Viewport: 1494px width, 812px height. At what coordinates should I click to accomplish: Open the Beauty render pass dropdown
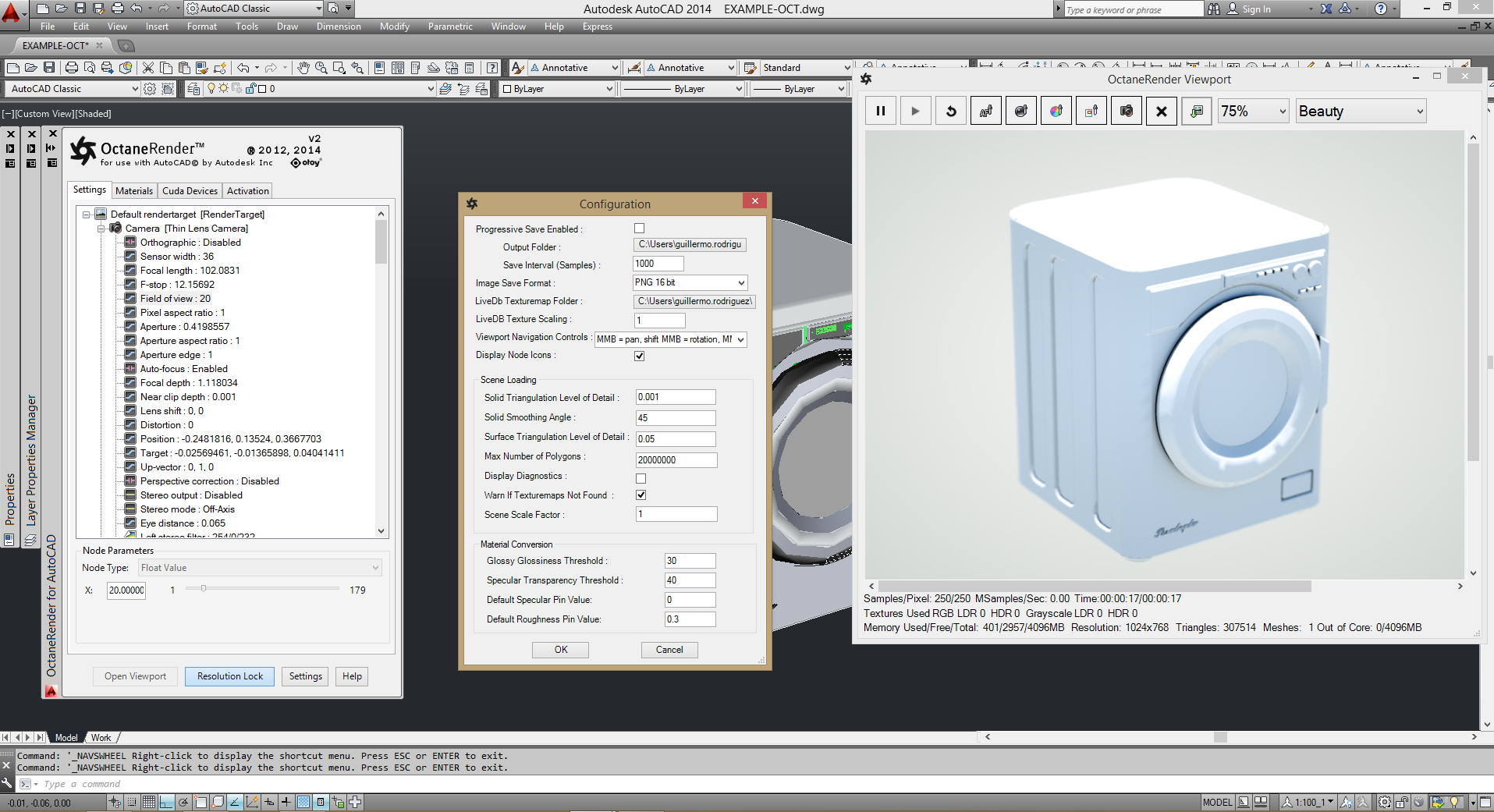pos(1361,112)
